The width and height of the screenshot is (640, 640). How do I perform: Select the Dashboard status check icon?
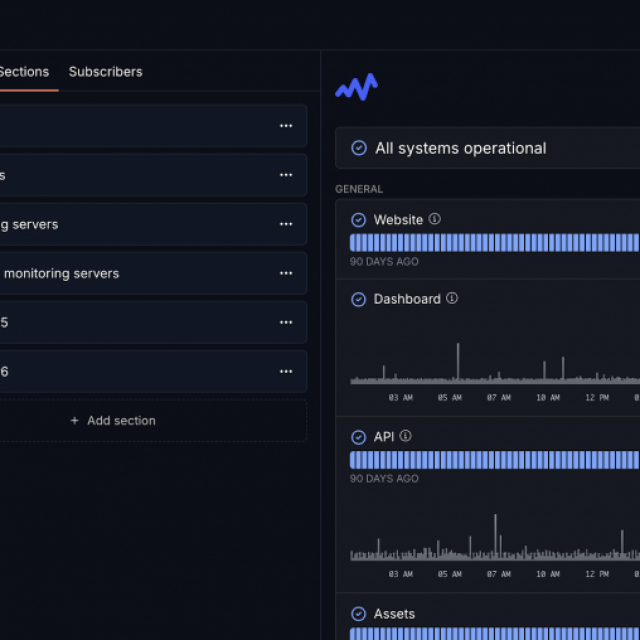(x=359, y=299)
